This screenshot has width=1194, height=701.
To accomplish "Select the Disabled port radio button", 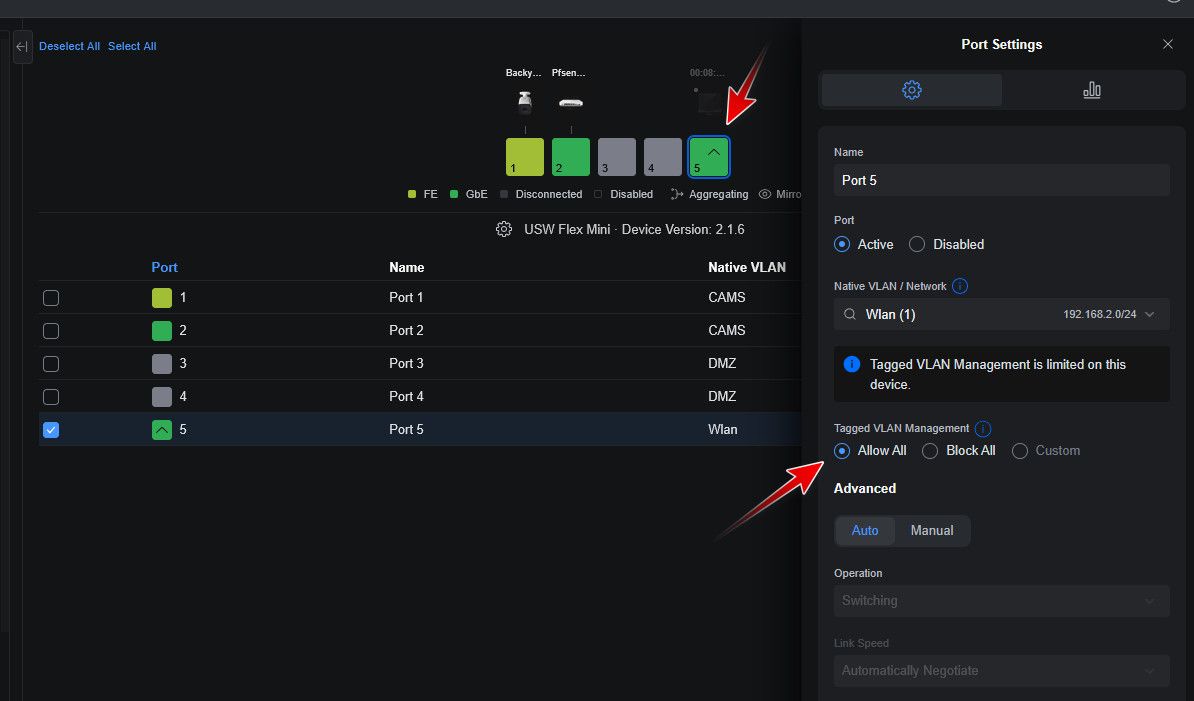I will 917,244.
